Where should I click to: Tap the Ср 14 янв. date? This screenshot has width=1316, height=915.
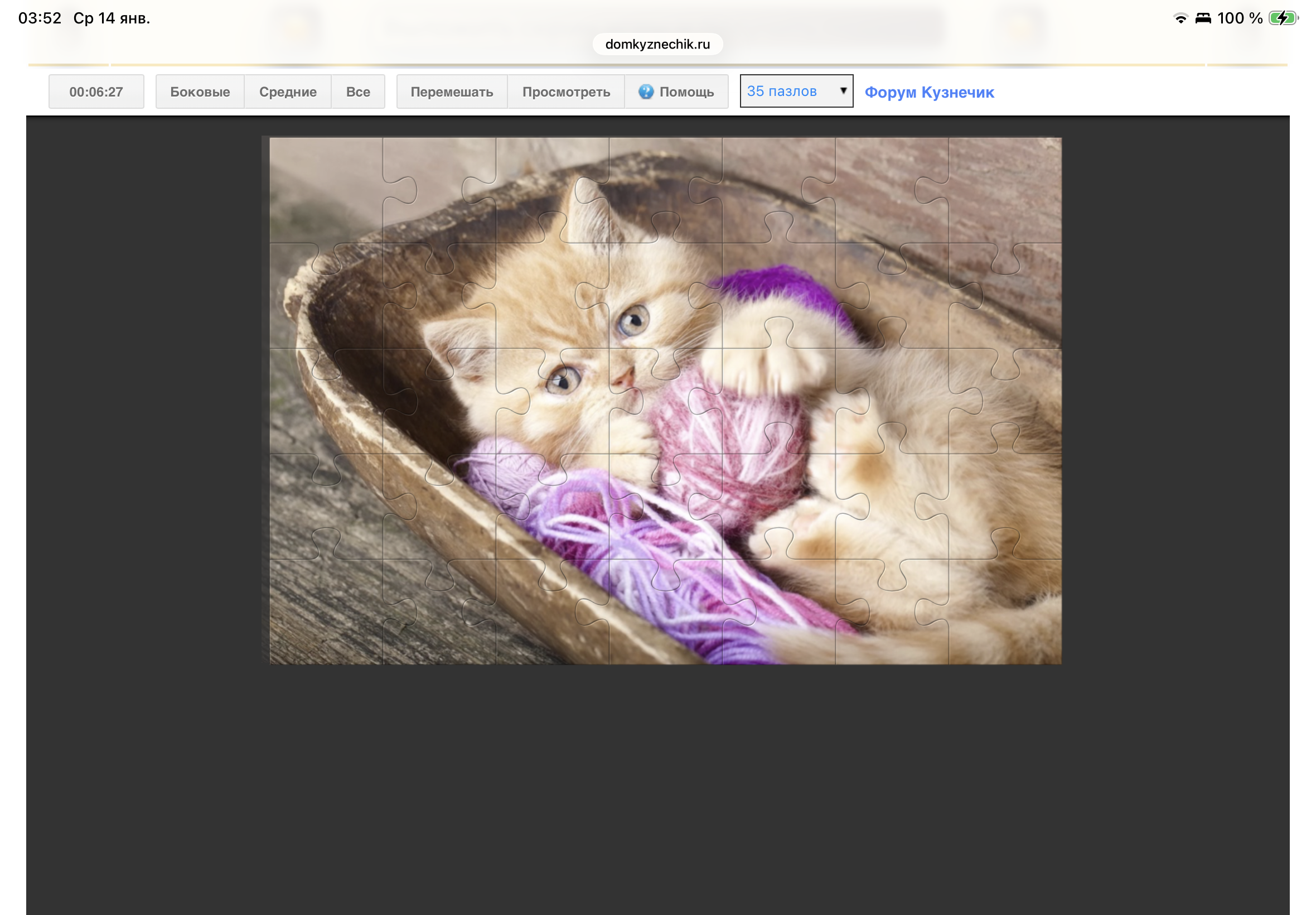pyautogui.click(x=112, y=18)
